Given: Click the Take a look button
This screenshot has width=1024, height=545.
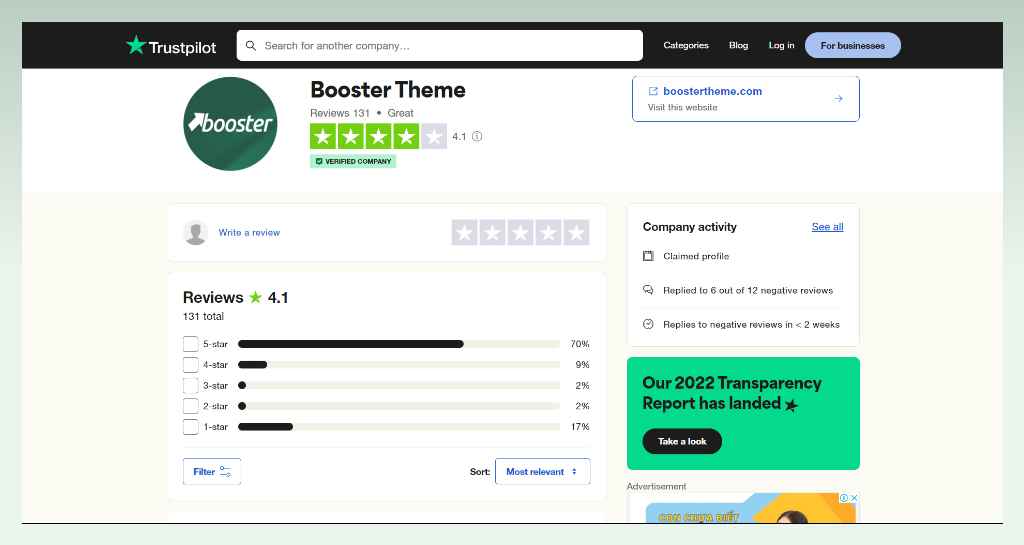Looking at the screenshot, I should [682, 441].
